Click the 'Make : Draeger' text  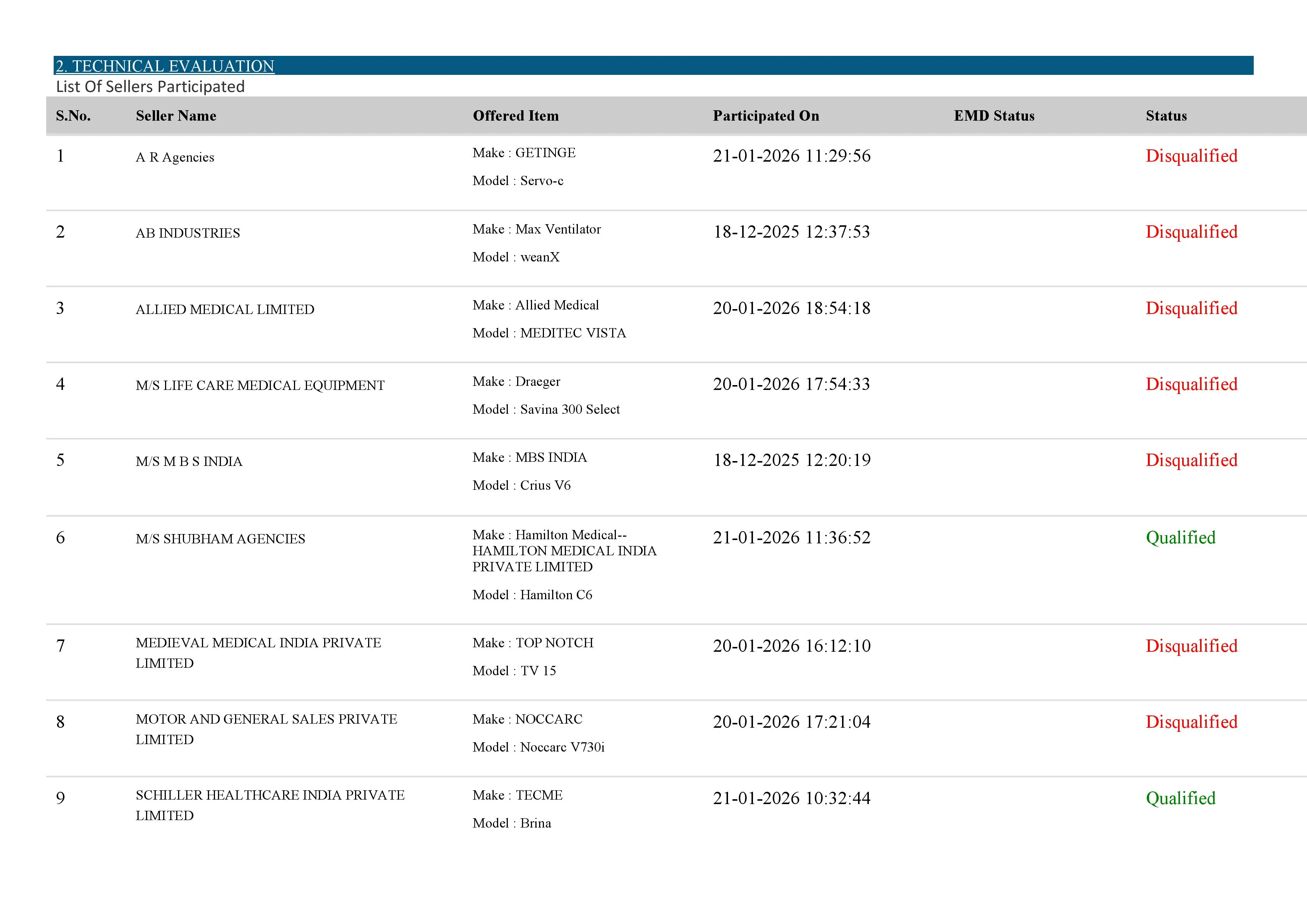(x=516, y=381)
